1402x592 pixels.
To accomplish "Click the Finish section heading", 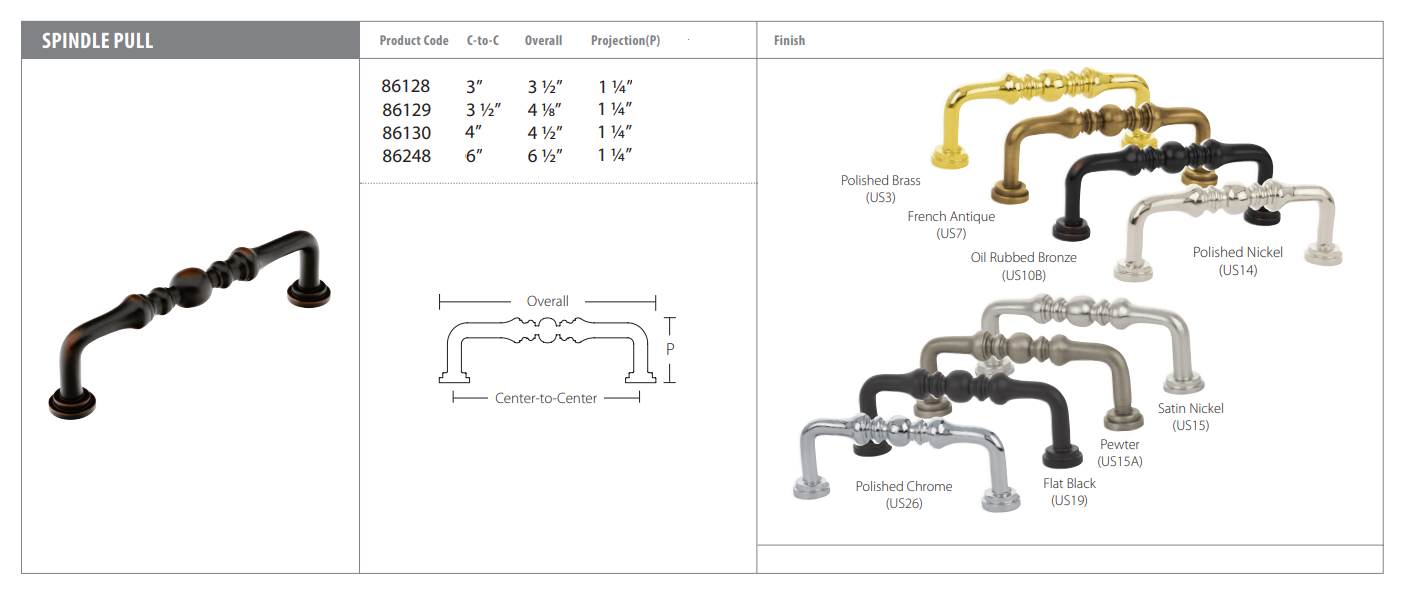I will point(789,41).
